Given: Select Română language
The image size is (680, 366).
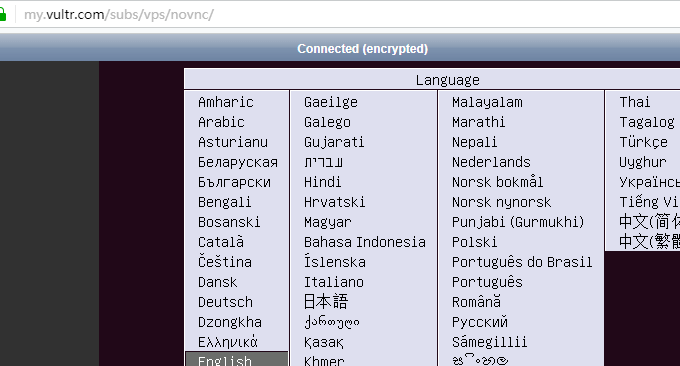Looking at the screenshot, I should click(x=476, y=302).
